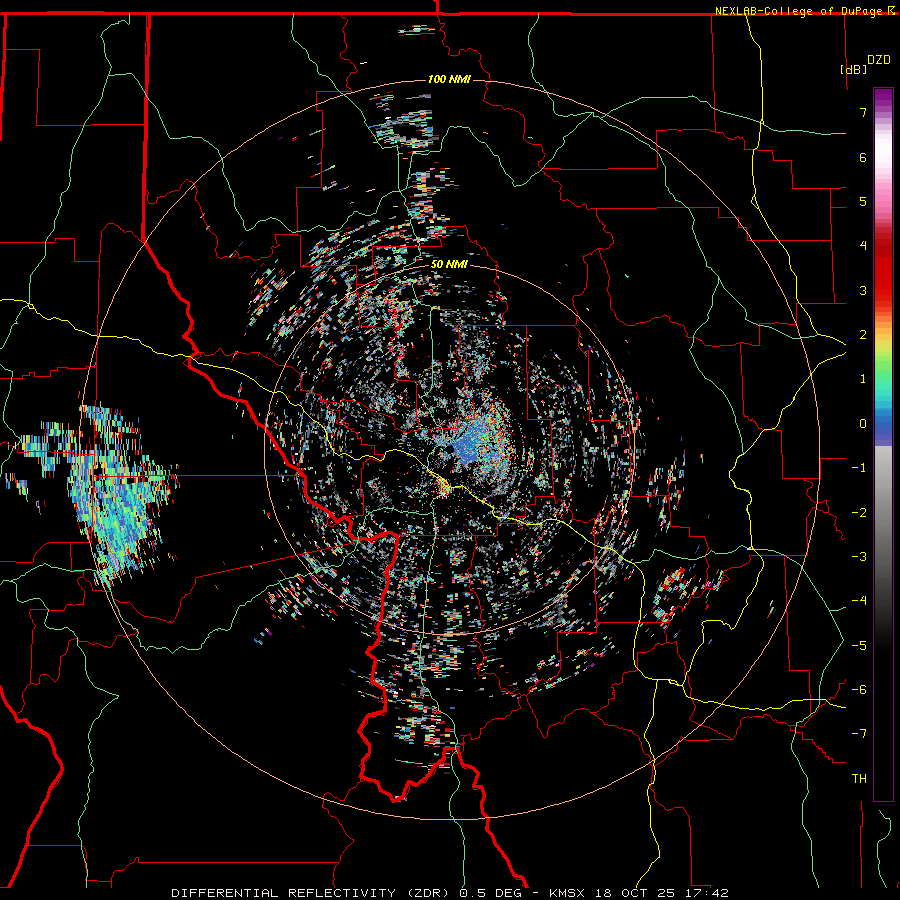Click the -3 value on color scale
Image resolution: width=900 pixels, height=900 pixels.
859,557
